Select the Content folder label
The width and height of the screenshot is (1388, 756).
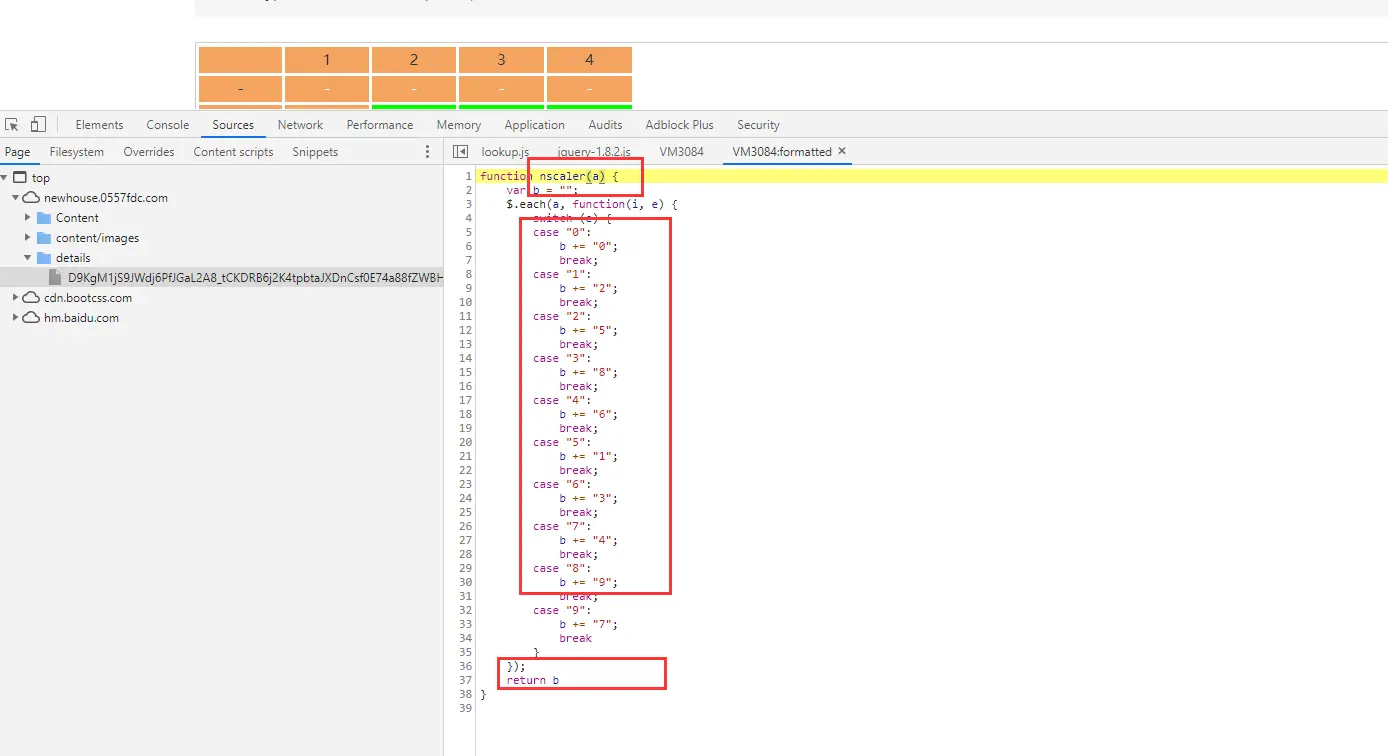coord(77,218)
